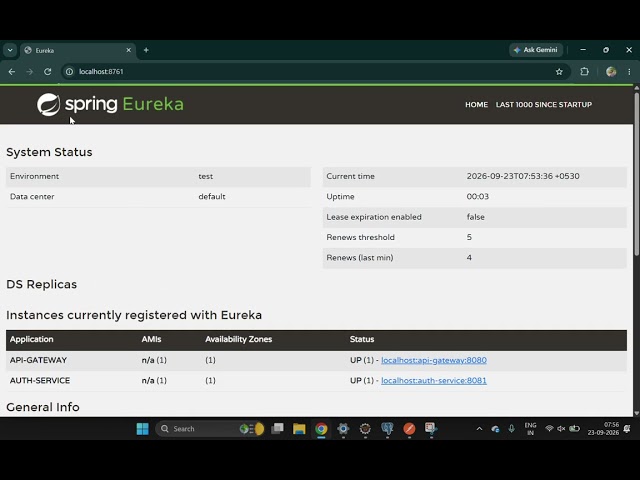Close the Eureka tab
The width and height of the screenshot is (640, 480).
coord(129,50)
